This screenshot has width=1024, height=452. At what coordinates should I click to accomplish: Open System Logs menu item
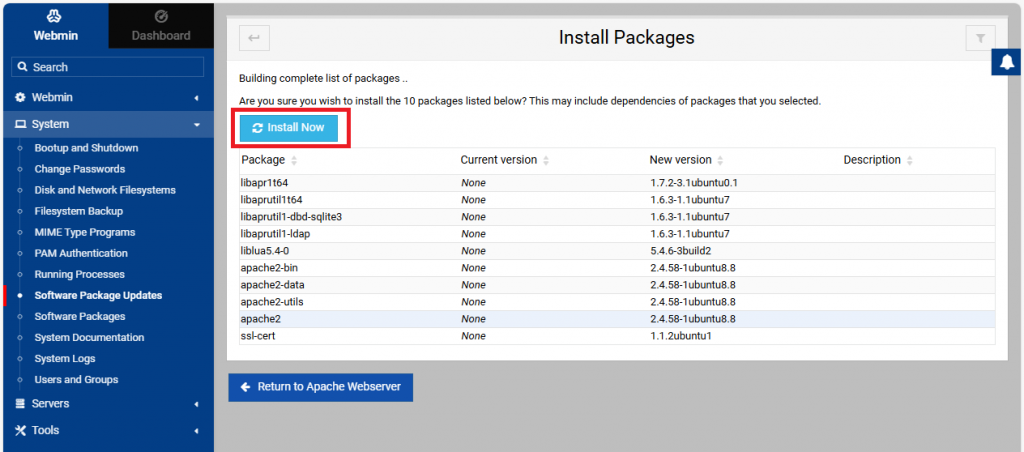pyautogui.click(x=65, y=359)
